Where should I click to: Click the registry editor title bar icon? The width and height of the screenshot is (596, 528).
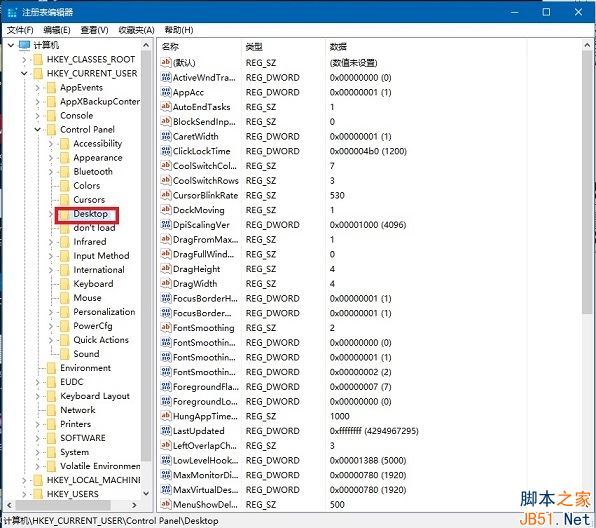pos(12,12)
